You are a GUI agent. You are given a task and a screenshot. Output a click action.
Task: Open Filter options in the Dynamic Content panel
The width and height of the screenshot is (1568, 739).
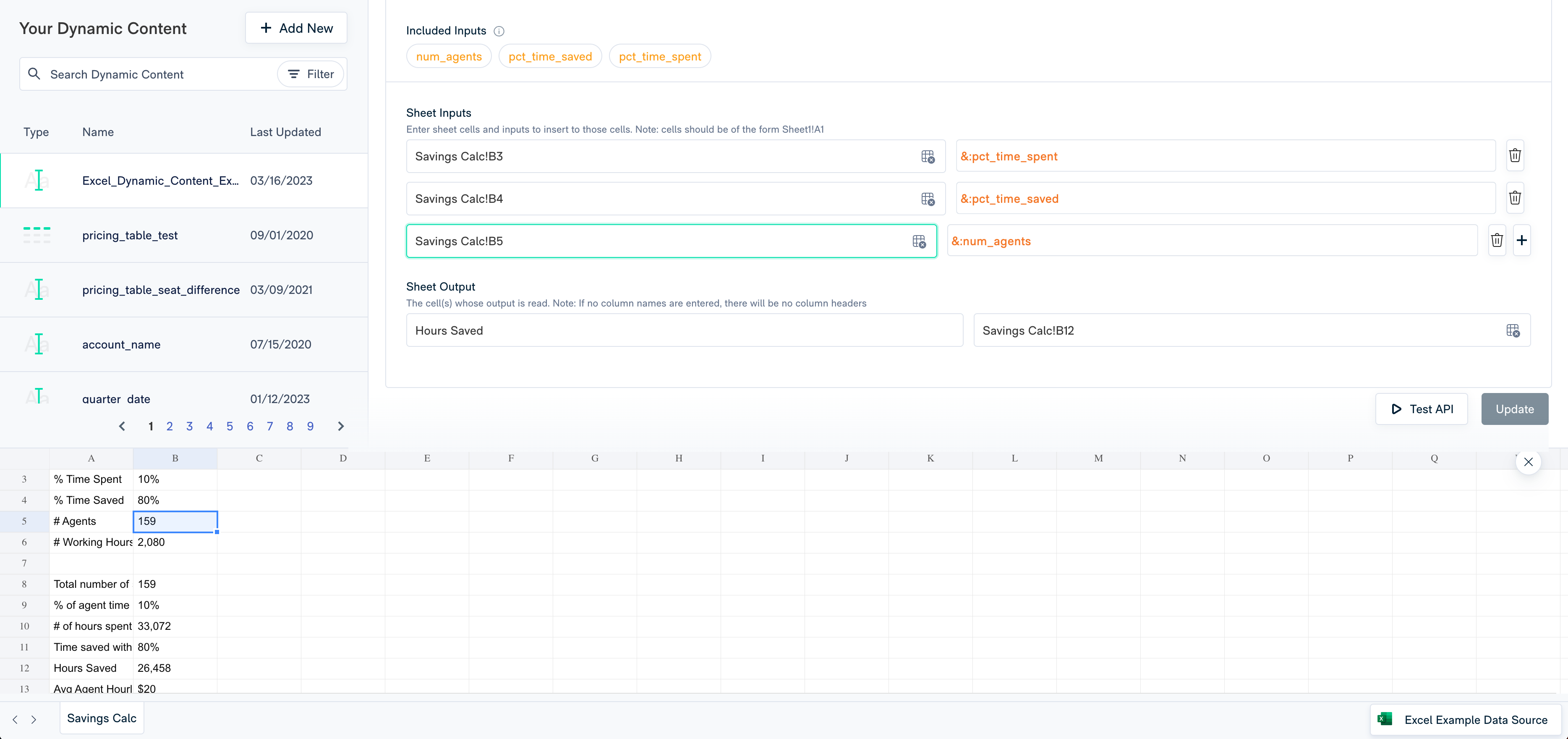click(311, 73)
